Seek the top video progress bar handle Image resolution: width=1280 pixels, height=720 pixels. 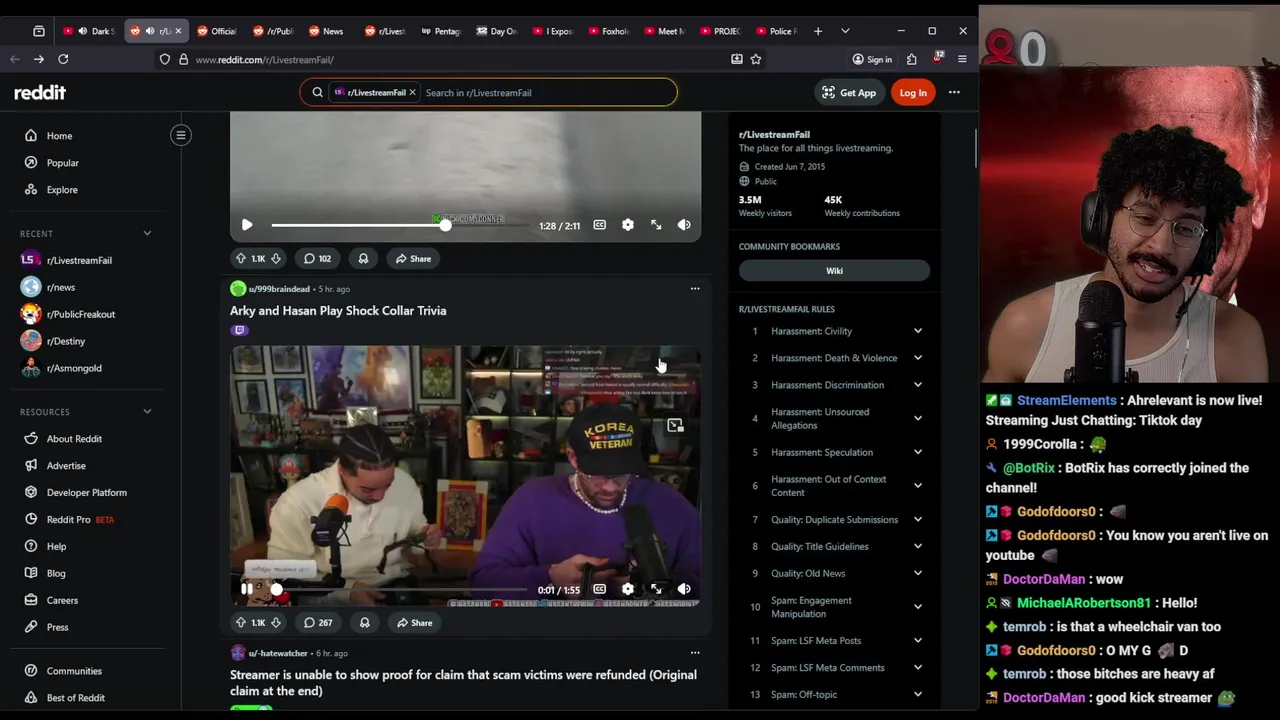[445, 225]
